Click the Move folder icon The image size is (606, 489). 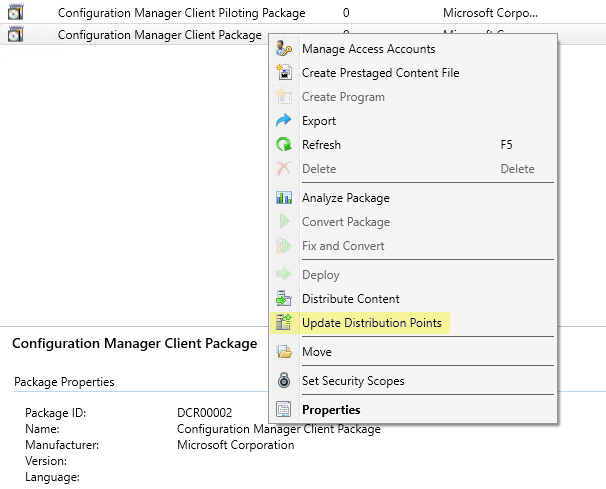284,351
